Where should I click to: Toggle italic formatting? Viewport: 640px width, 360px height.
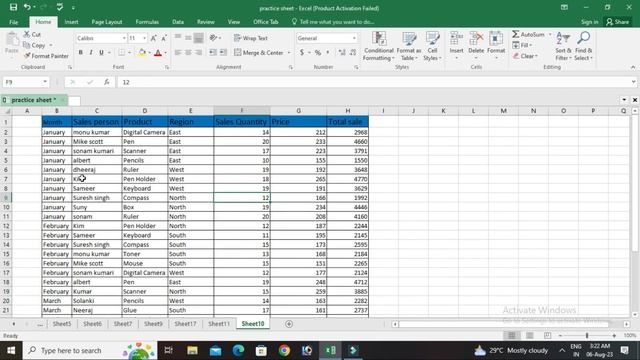tap(91, 53)
